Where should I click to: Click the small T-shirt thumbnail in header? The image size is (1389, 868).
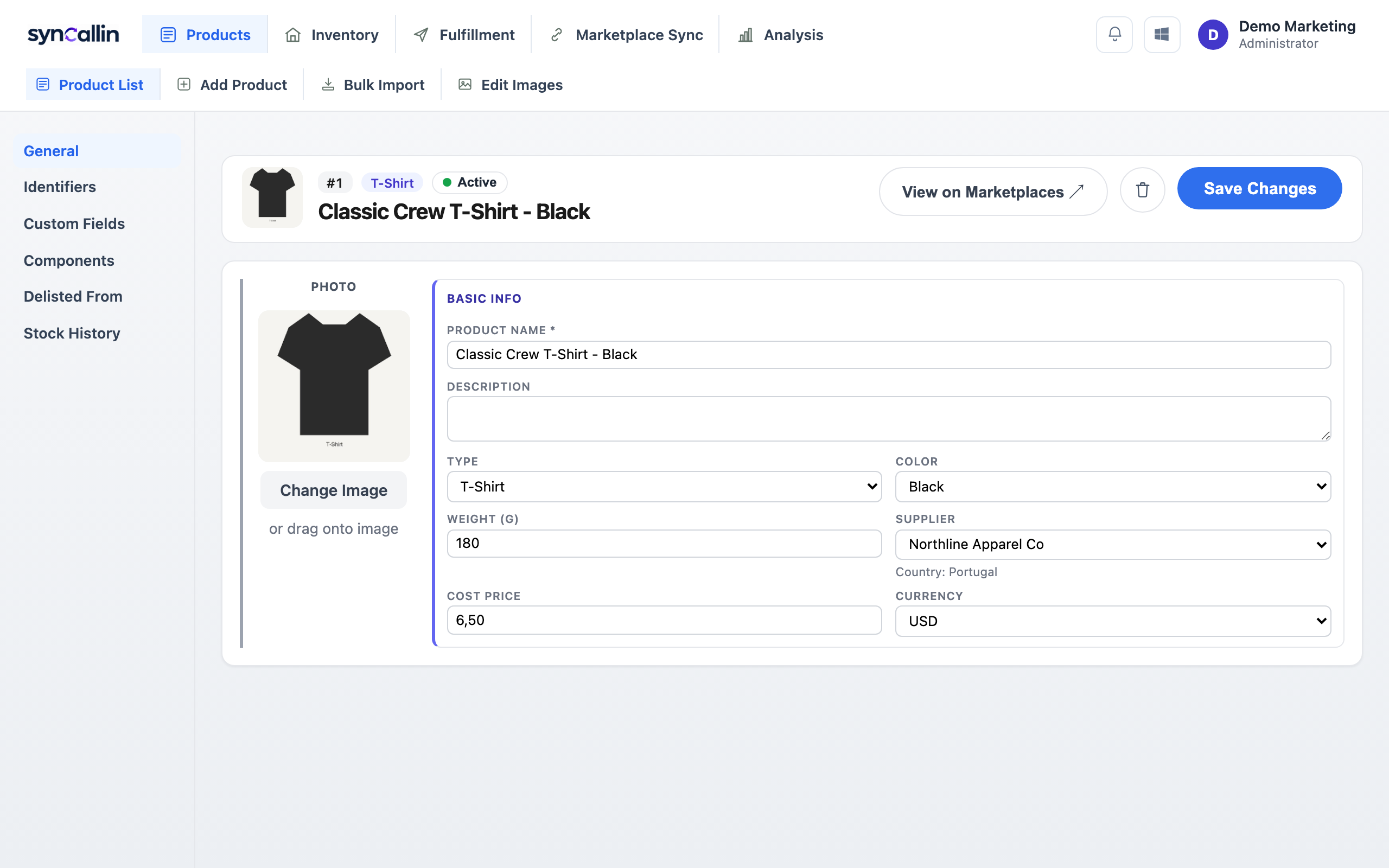click(272, 197)
